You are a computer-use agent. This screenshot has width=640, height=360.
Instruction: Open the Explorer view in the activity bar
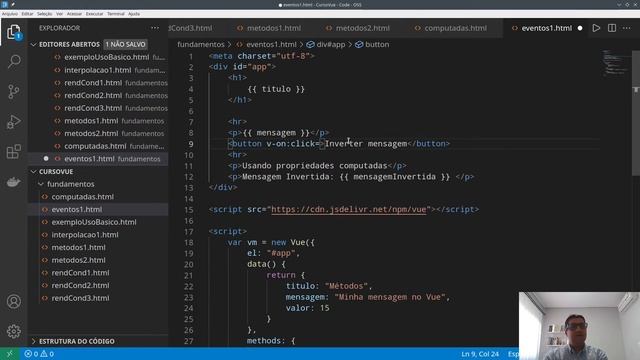[14, 32]
